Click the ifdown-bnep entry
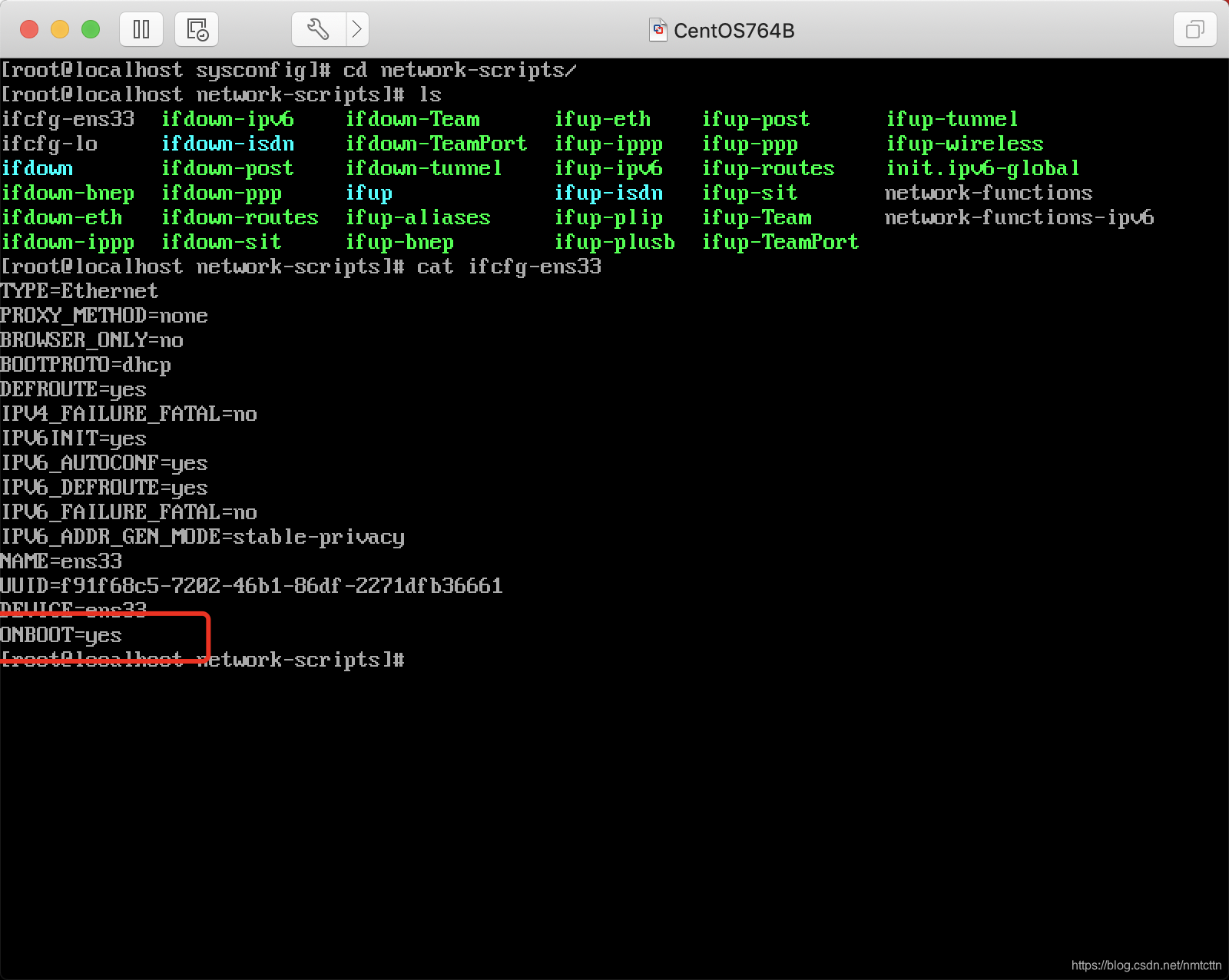 point(68,193)
